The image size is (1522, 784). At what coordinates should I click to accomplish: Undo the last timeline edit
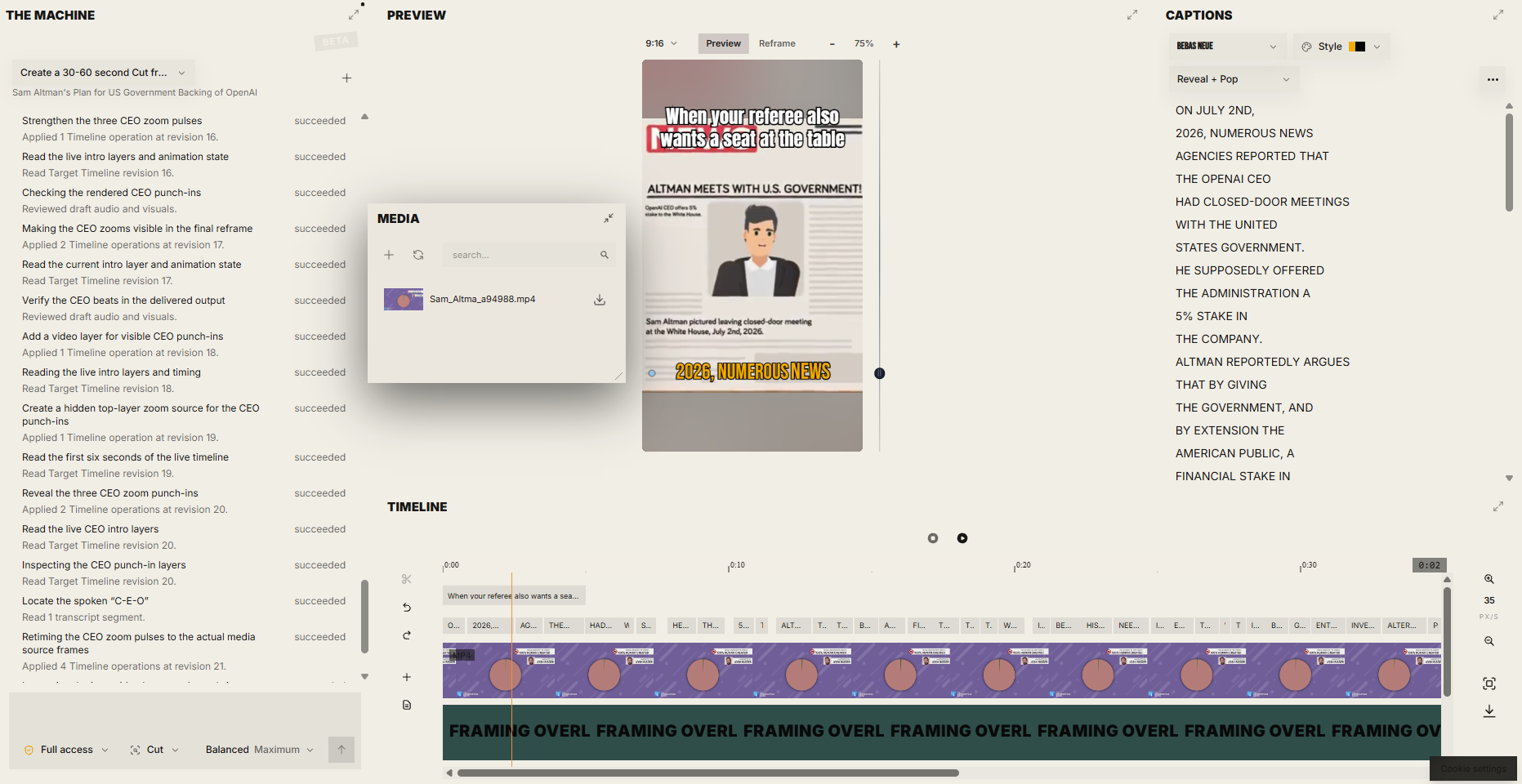(x=407, y=607)
